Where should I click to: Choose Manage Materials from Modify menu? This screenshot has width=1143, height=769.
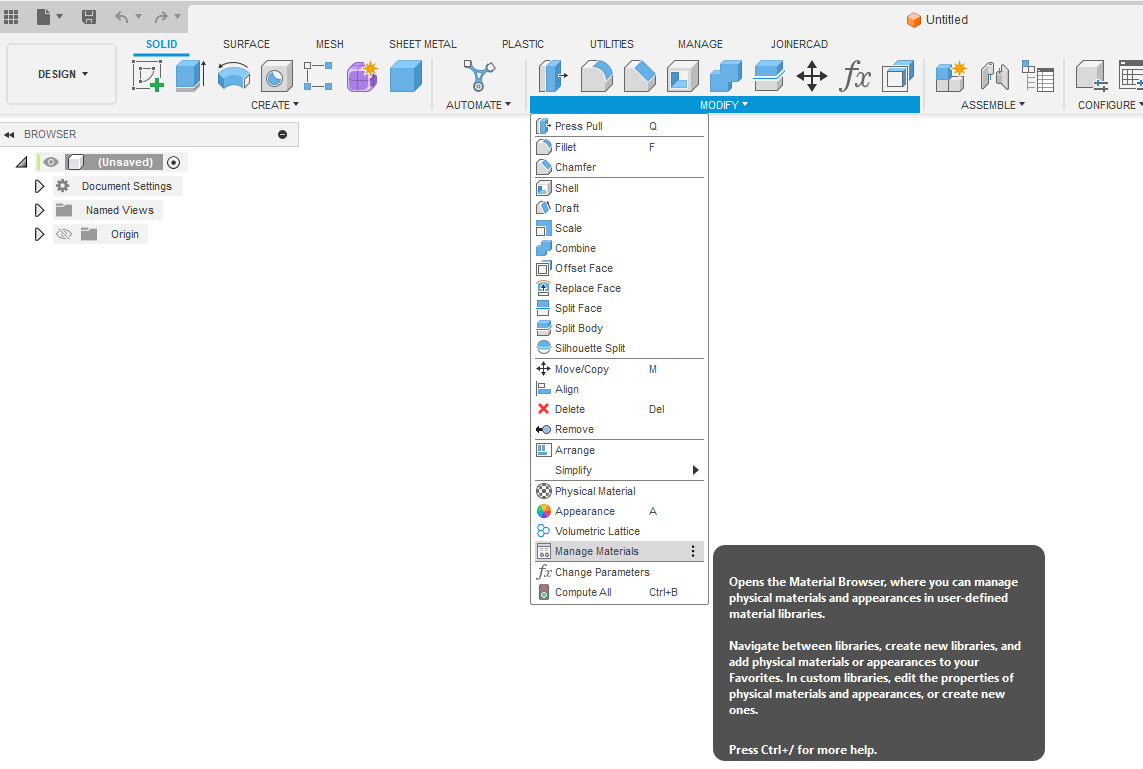coord(620,551)
